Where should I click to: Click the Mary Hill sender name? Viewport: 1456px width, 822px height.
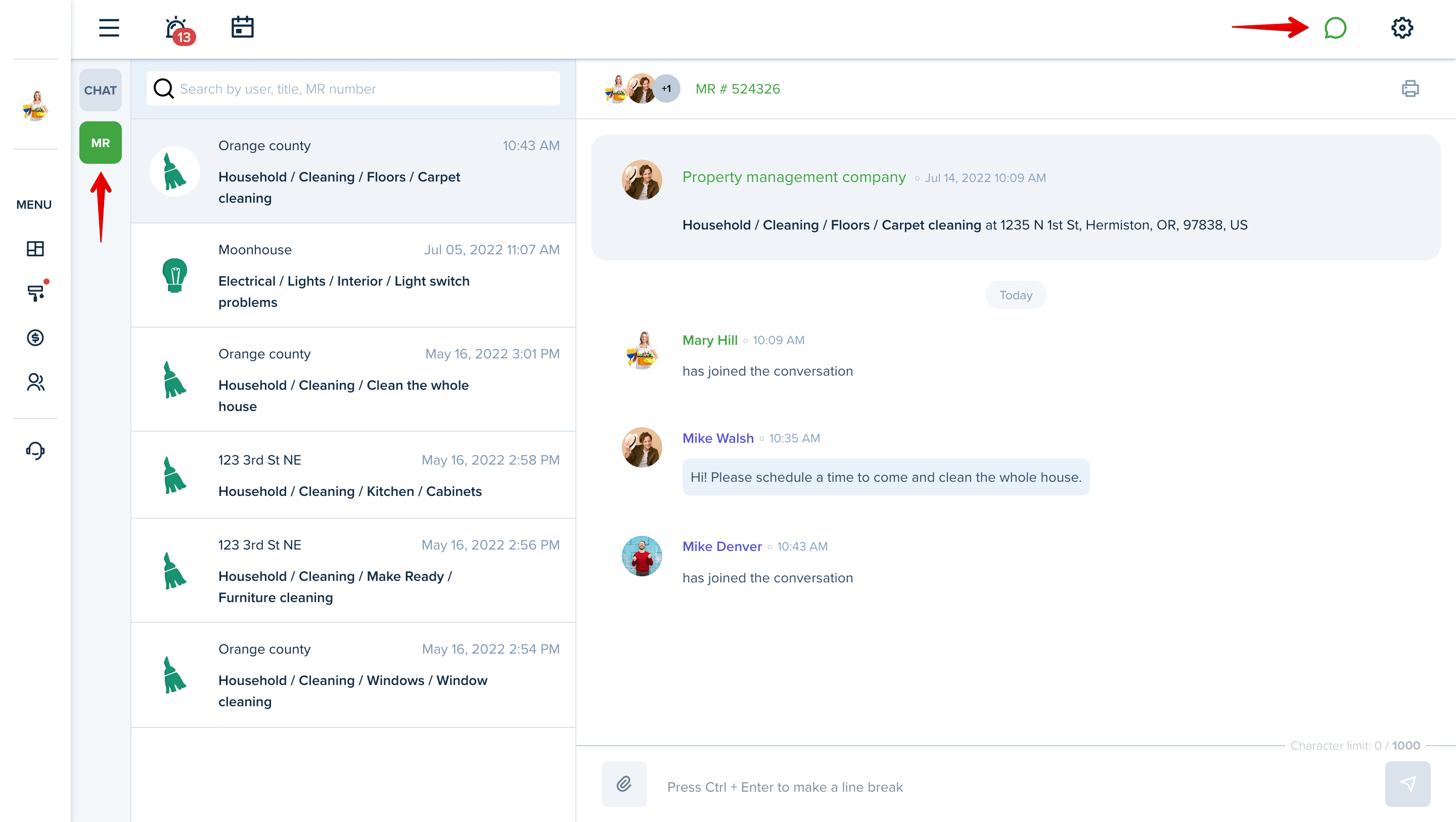710,340
